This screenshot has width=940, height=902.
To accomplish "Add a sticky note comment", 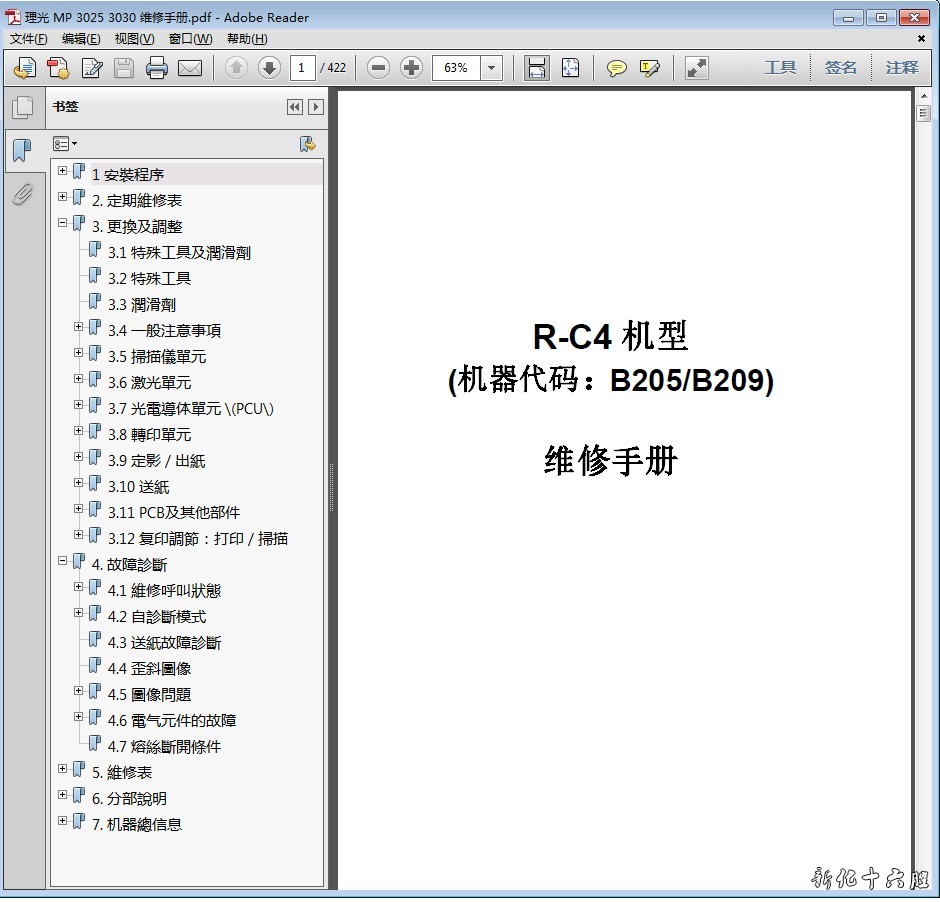I will [617, 68].
